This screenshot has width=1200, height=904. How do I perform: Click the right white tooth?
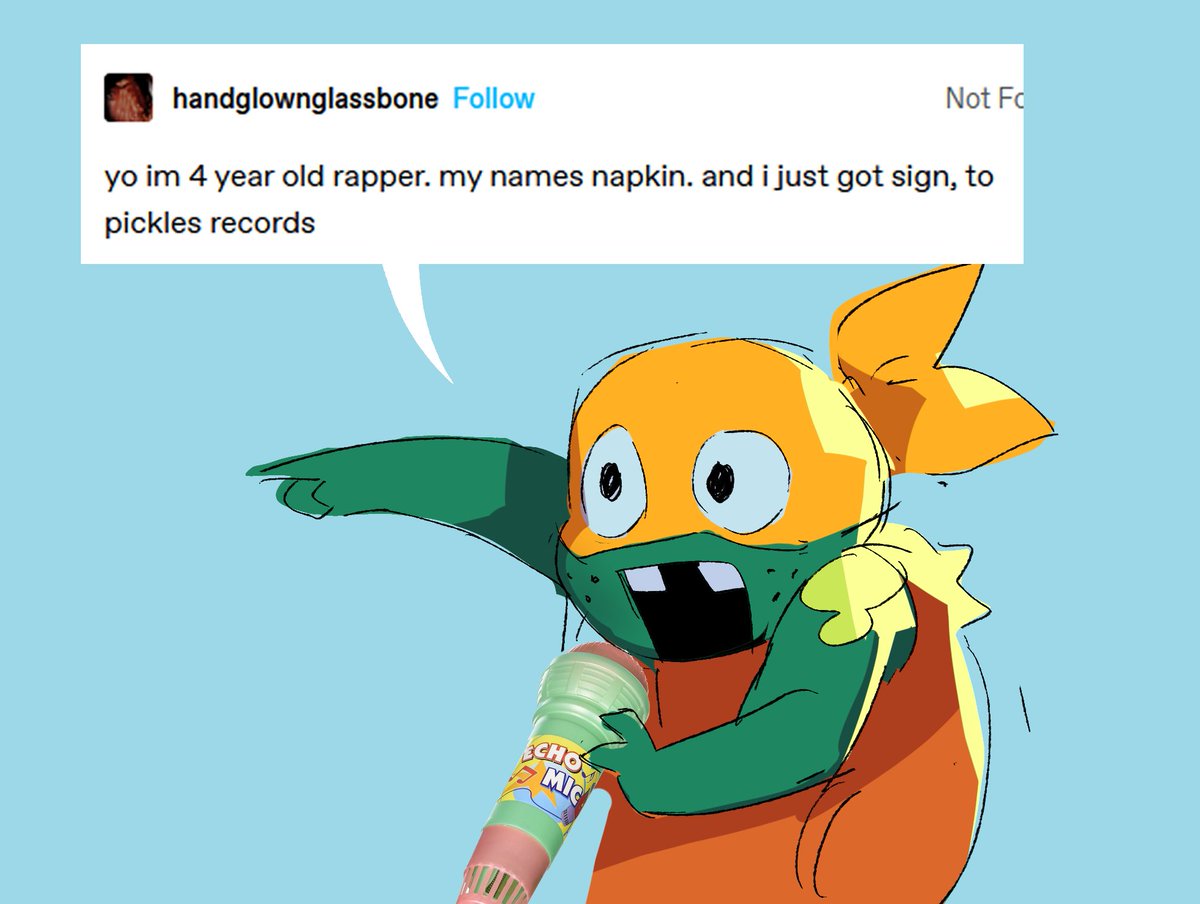point(714,575)
